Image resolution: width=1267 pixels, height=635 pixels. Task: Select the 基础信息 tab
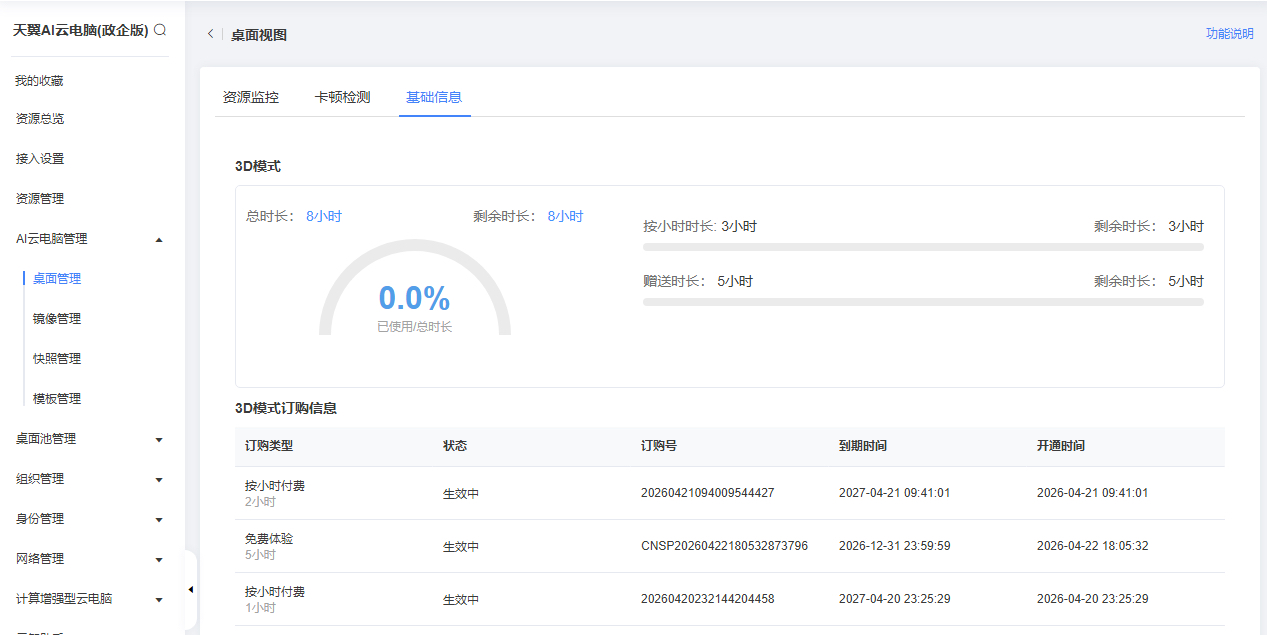pyautogui.click(x=434, y=97)
